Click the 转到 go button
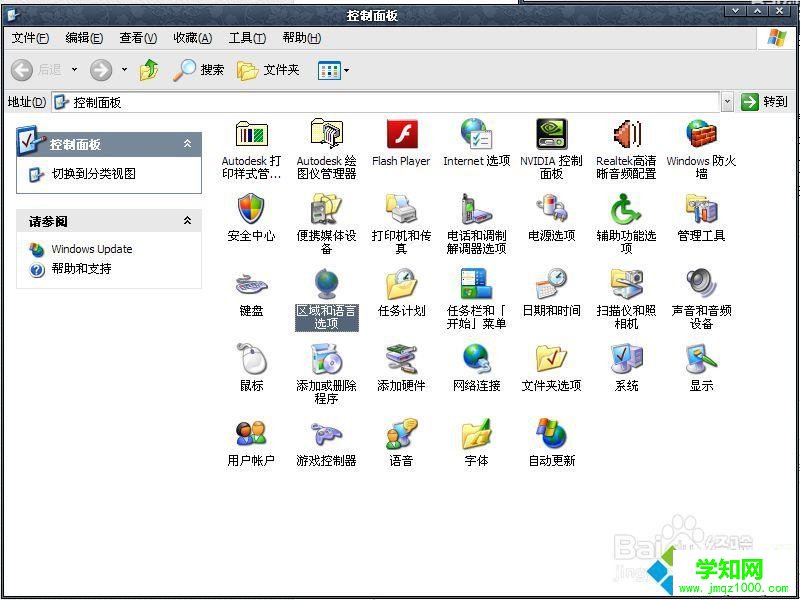 pyautogui.click(x=764, y=102)
